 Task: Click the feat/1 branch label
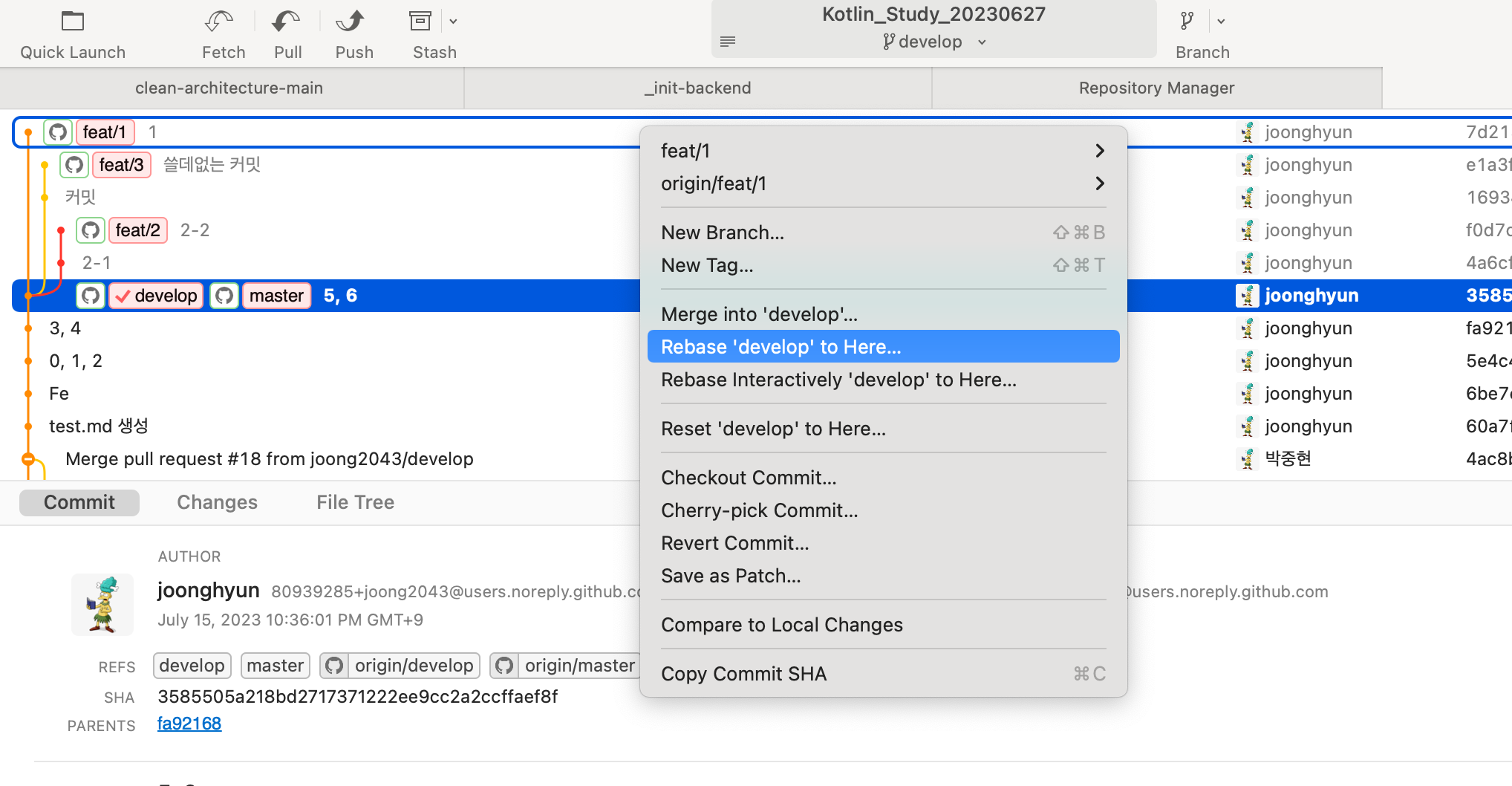point(105,132)
